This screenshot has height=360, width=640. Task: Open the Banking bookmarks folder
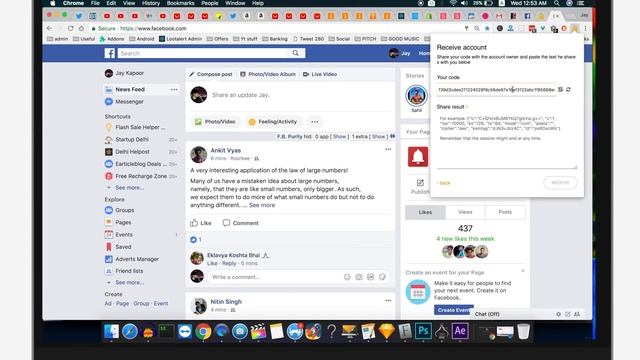coord(275,39)
